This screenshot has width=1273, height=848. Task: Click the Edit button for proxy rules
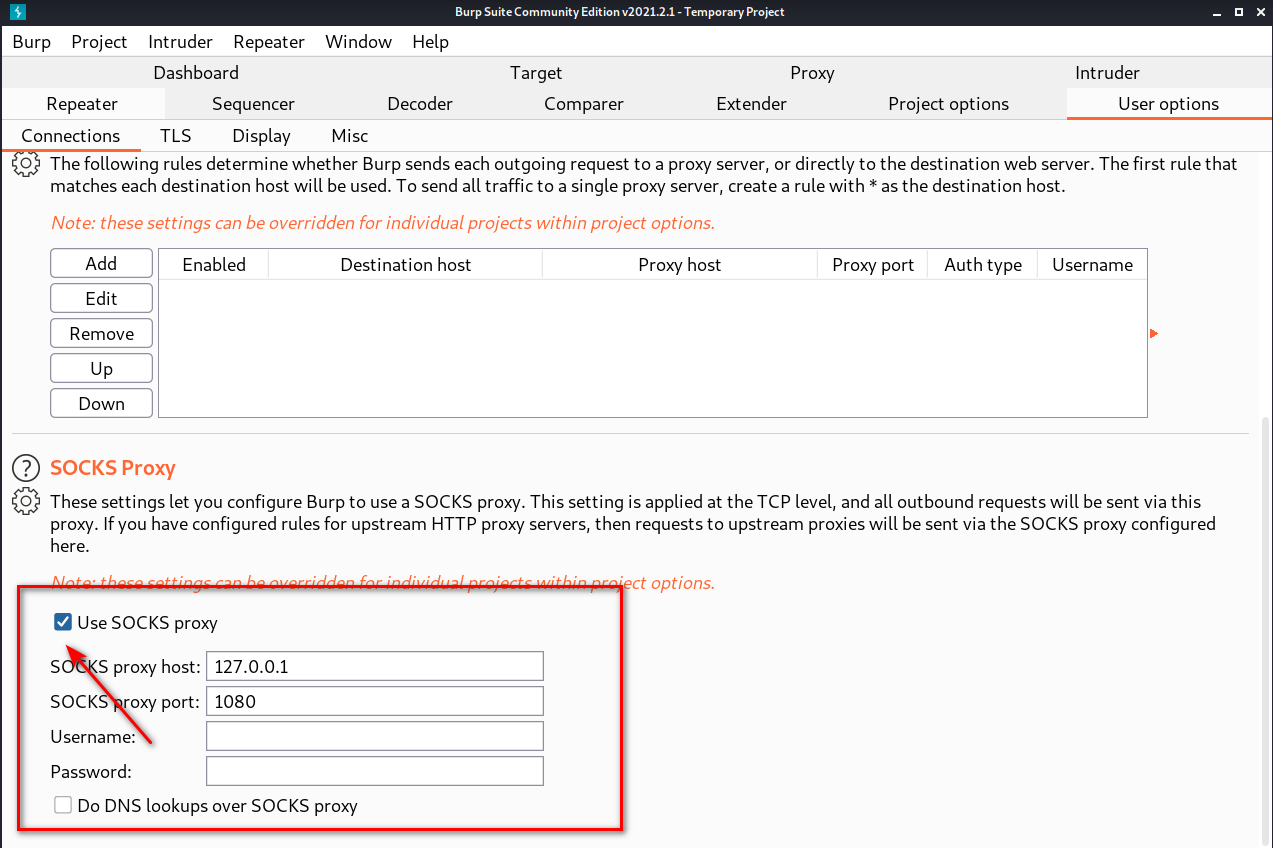tap(101, 299)
